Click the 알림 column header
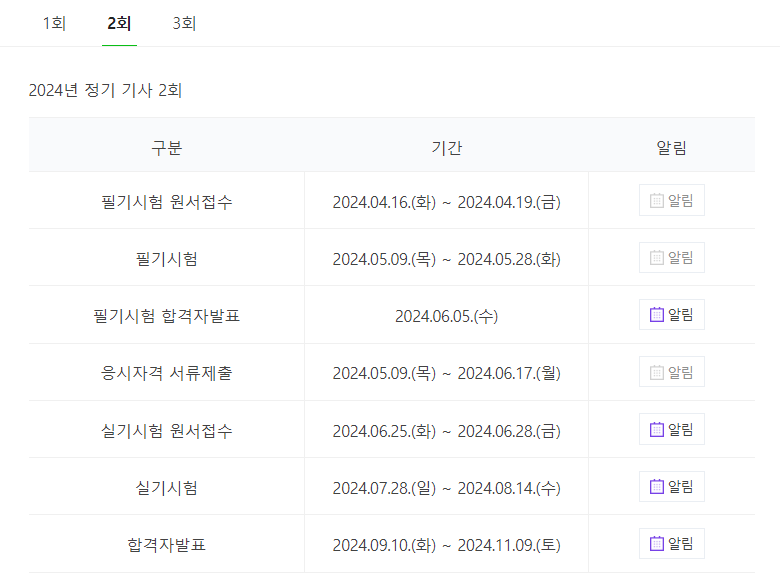This screenshot has height=582, width=780. [x=672, y=148]
